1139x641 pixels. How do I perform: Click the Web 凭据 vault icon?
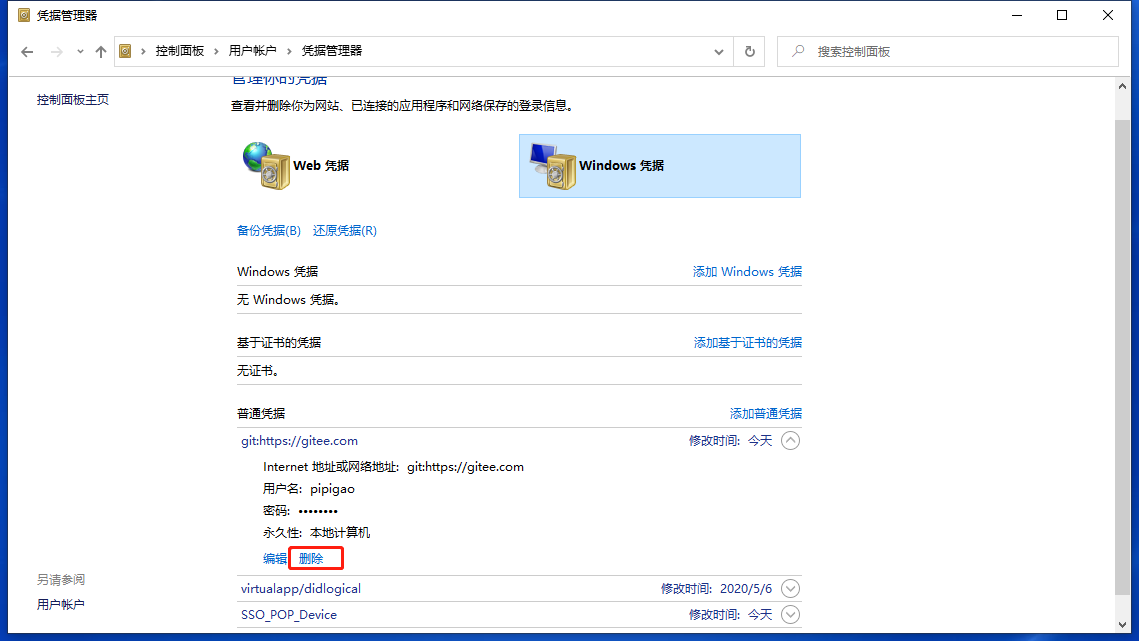point(268,164)
